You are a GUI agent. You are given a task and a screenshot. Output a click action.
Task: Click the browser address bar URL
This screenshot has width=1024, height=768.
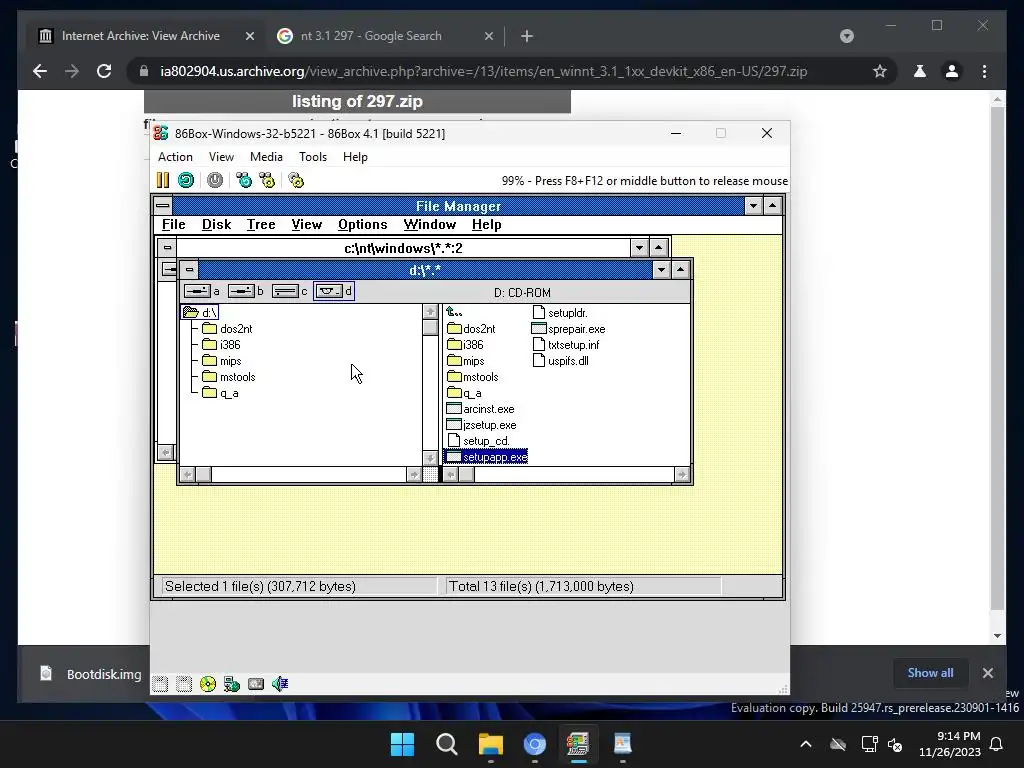coord(483,71)
